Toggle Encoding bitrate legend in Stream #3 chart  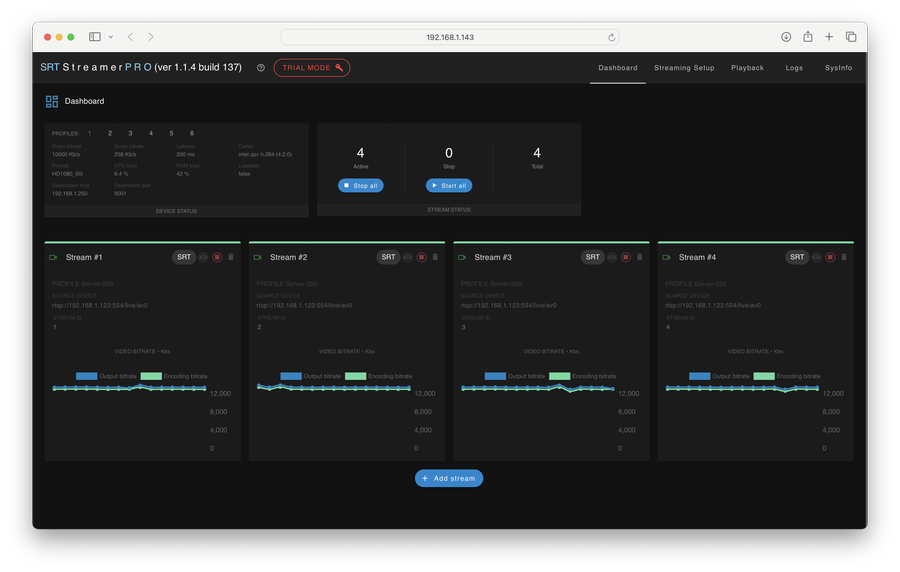(x=583, y=376)
